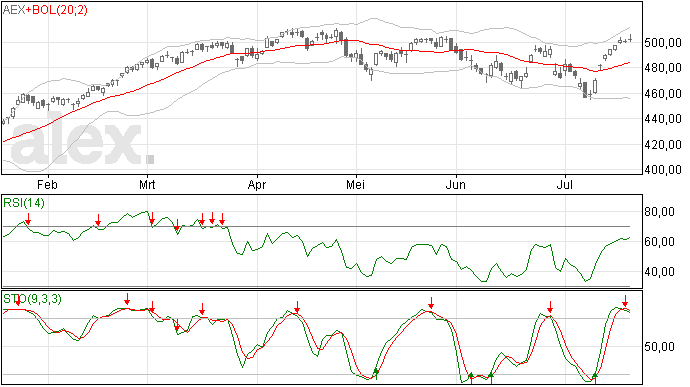Click the RSI(14) indicator label
The image size is (690, 387).
(x=24, y=203)
